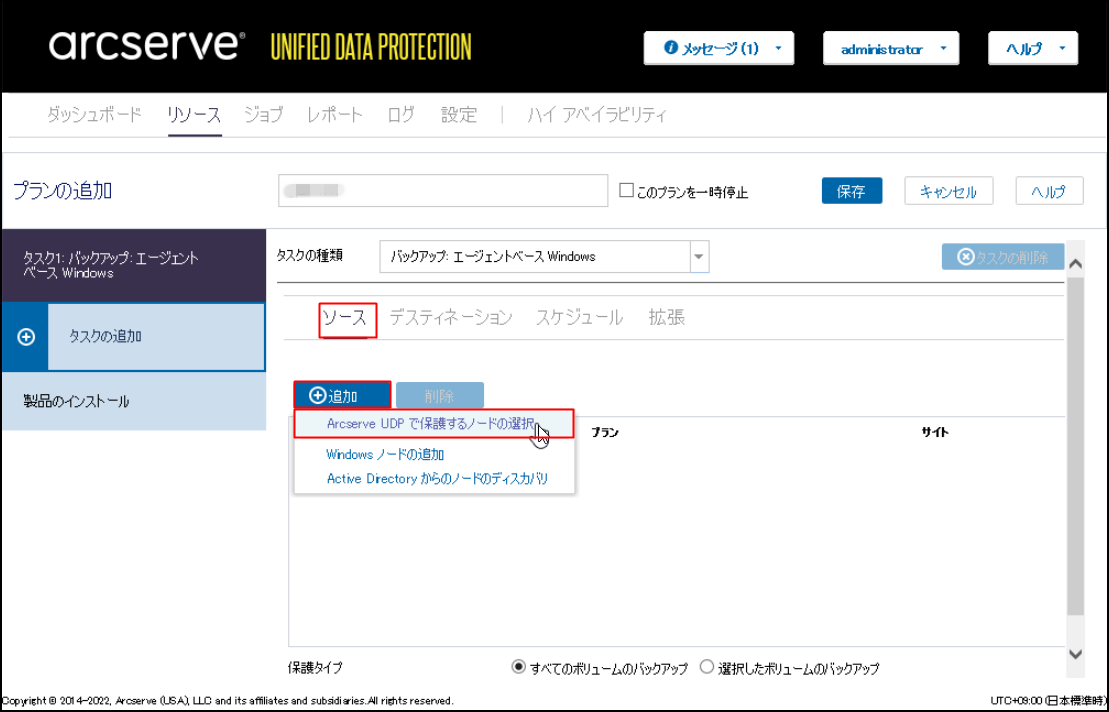The width and height of the screenshot is (1109, 712).
Task: Click the タスクの削除 button
Action: pyautogui.click(x=1003, y=257)
